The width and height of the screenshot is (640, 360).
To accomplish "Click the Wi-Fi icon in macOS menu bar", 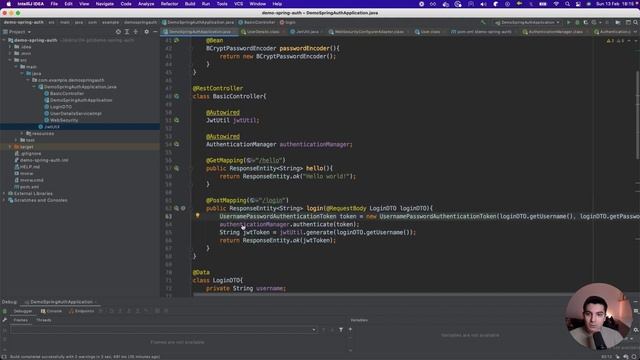I will (x=556, y=4).
